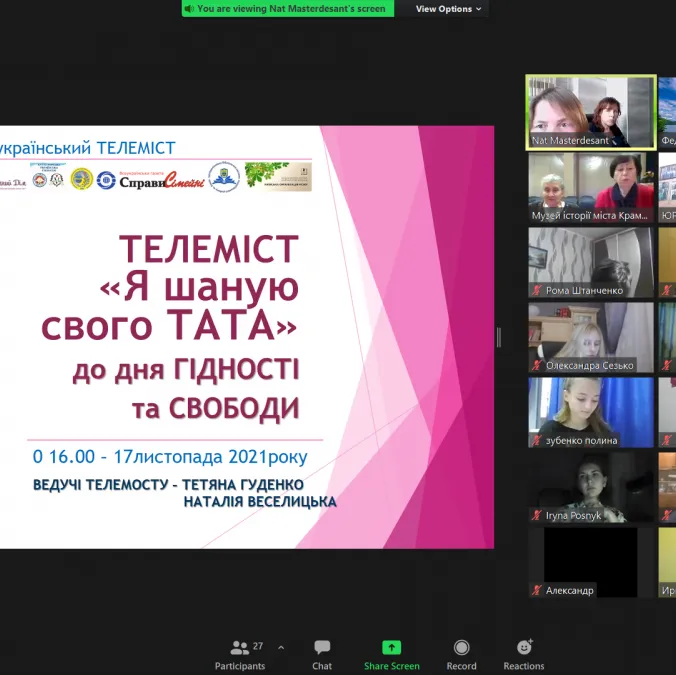Select Iryna Posnyk video thumbnail
This screenshot has width=676, height=675.
pyautogui.click(x=591, y=487)
